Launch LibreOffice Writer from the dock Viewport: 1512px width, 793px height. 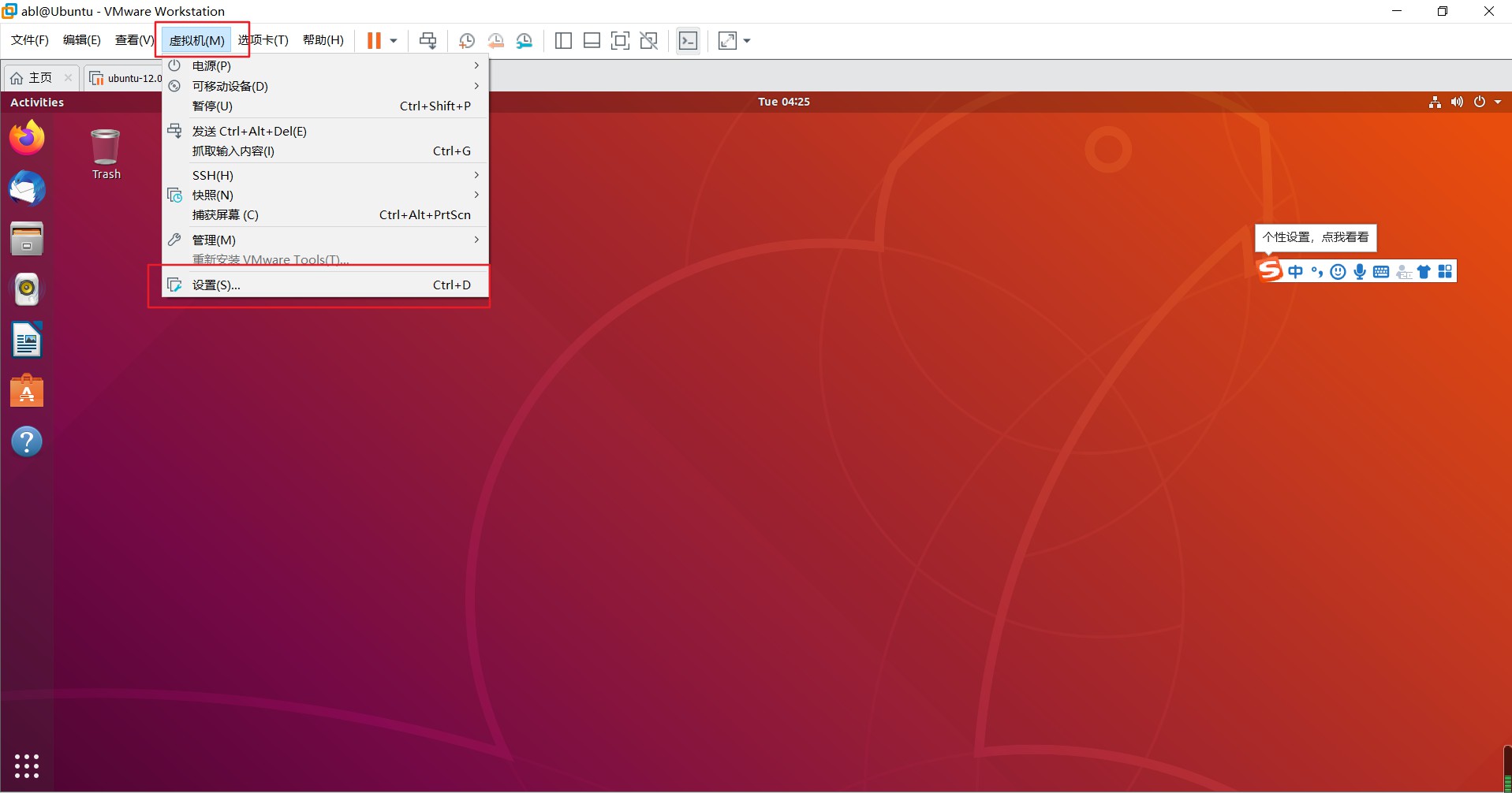pos(27,340)
